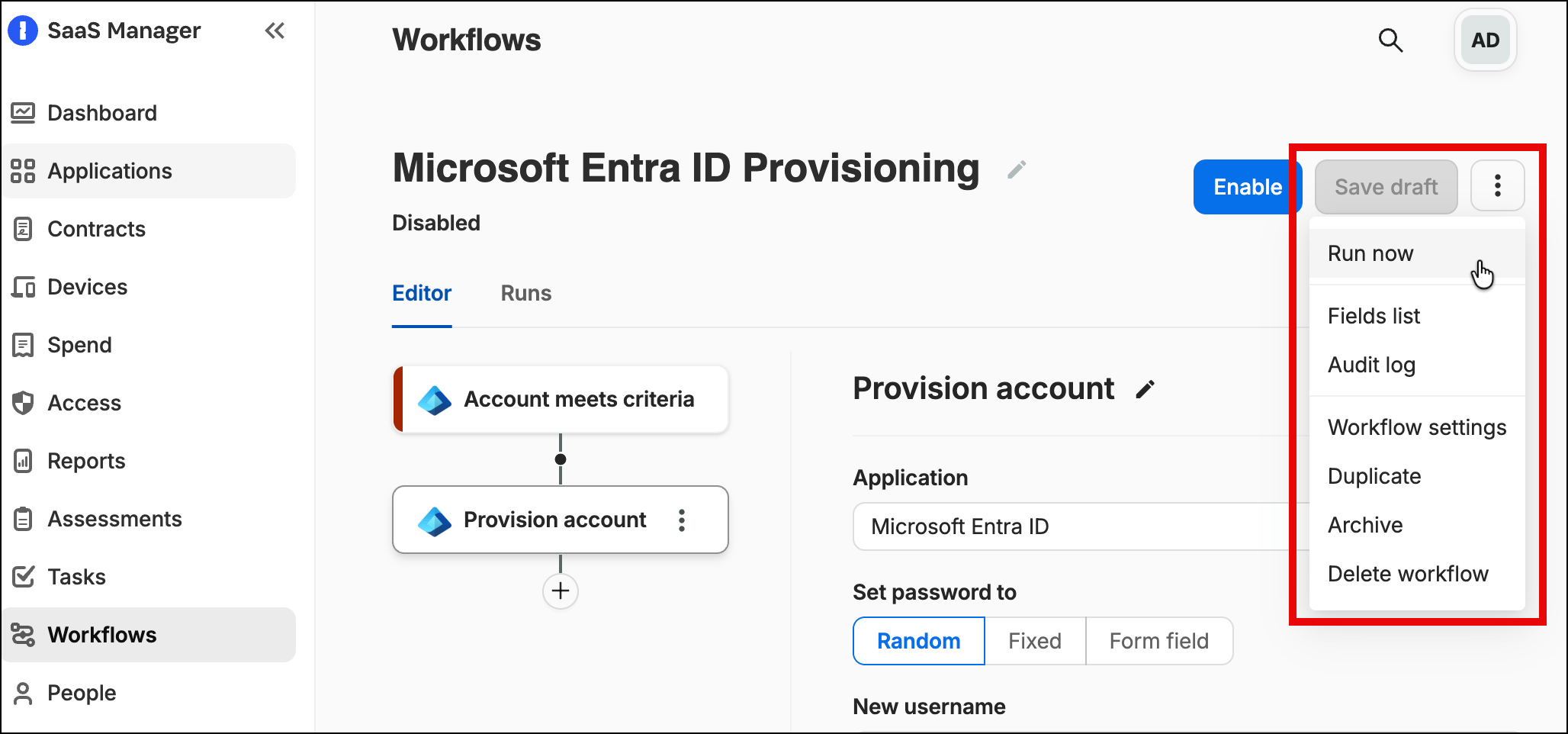Click the Devices sidebar icon
1568x734 pixels.
(23, 287)
